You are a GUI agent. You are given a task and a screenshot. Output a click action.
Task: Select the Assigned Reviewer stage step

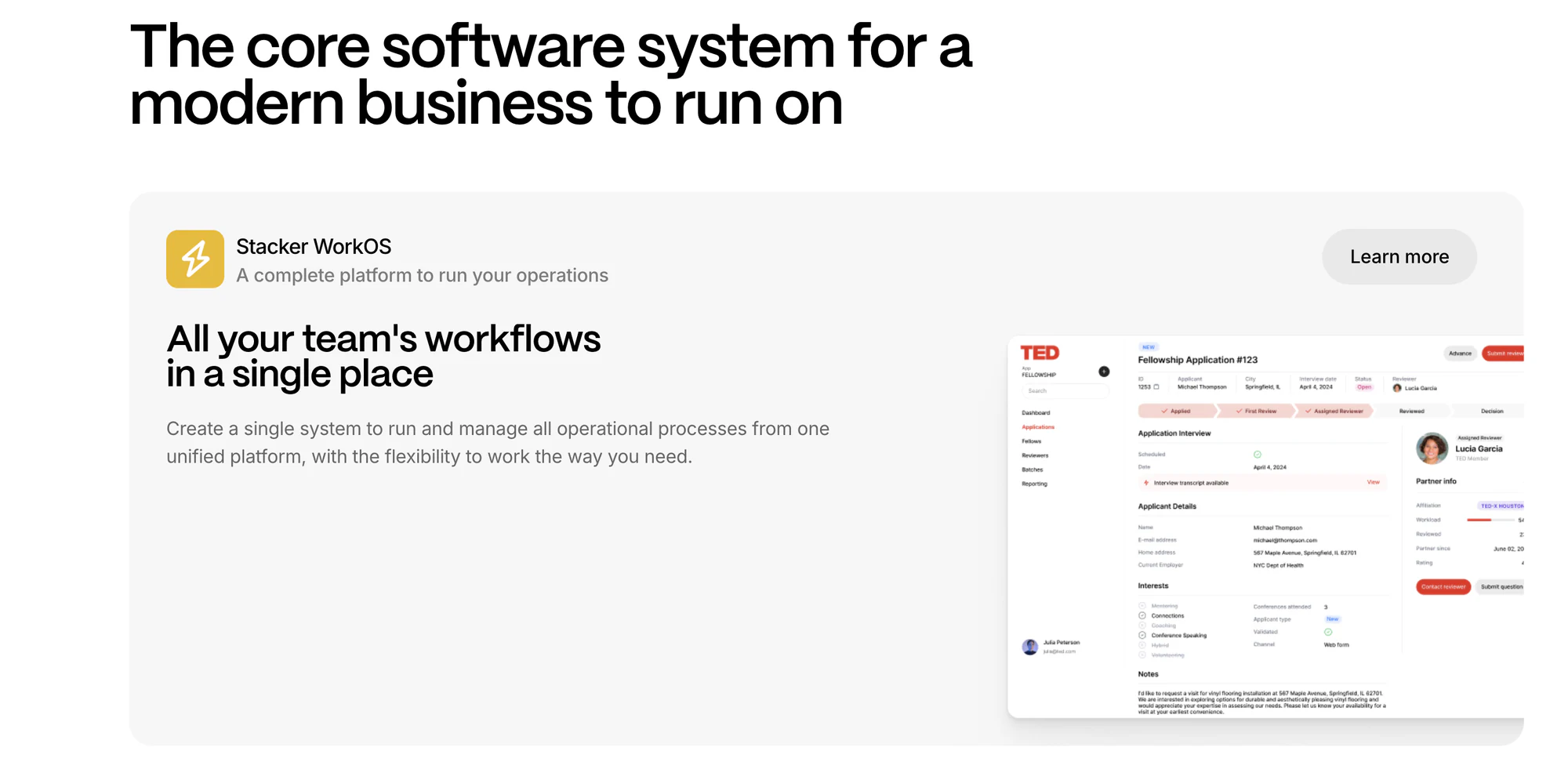[x=1334, y=411]
